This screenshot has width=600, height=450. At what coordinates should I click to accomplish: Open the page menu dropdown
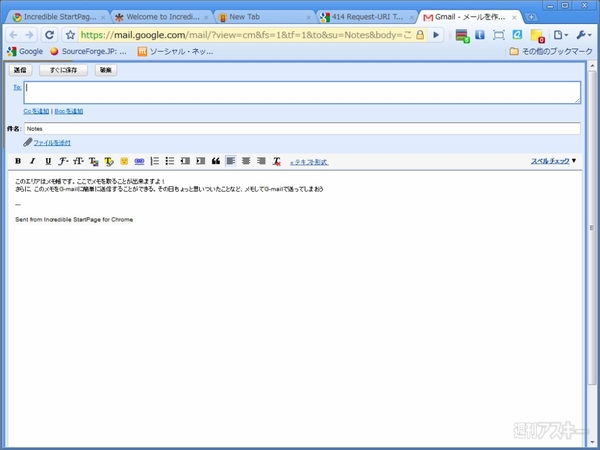click(561, 35)
